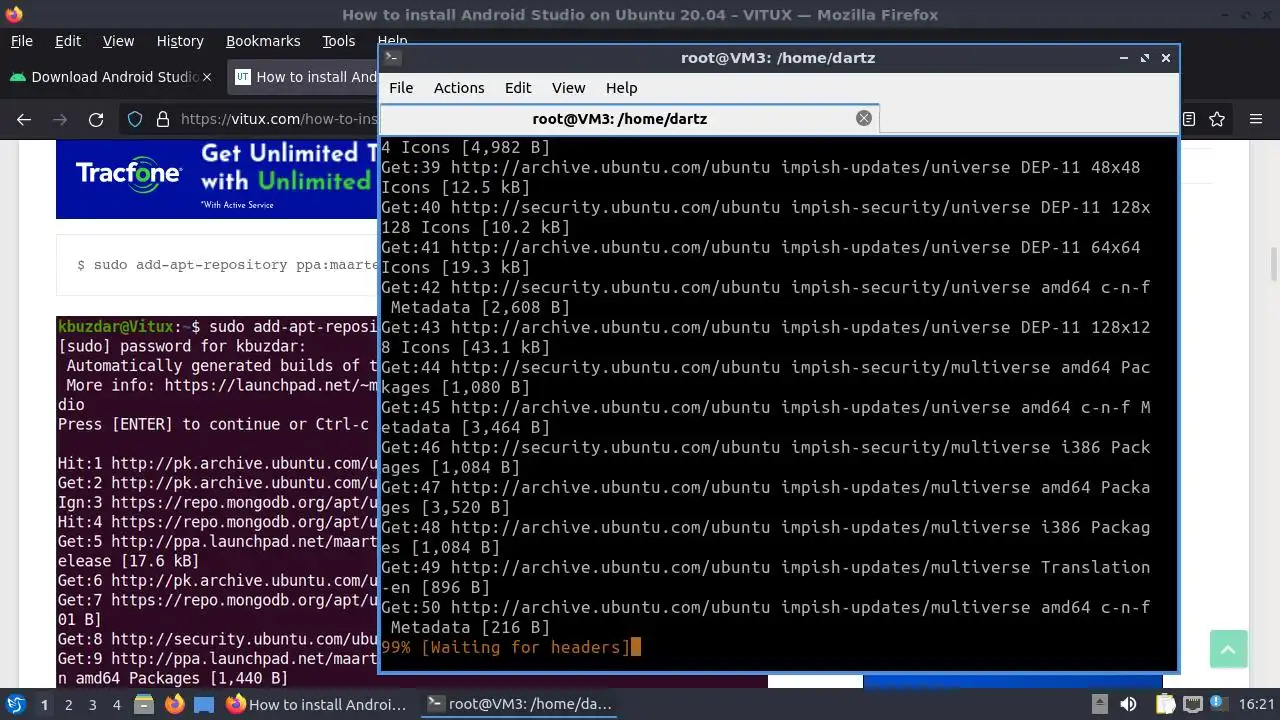Click the tracking protection shield icon
Image resolution: width=1280 pixels, height=720 pixels.
[x=135, y=119]
